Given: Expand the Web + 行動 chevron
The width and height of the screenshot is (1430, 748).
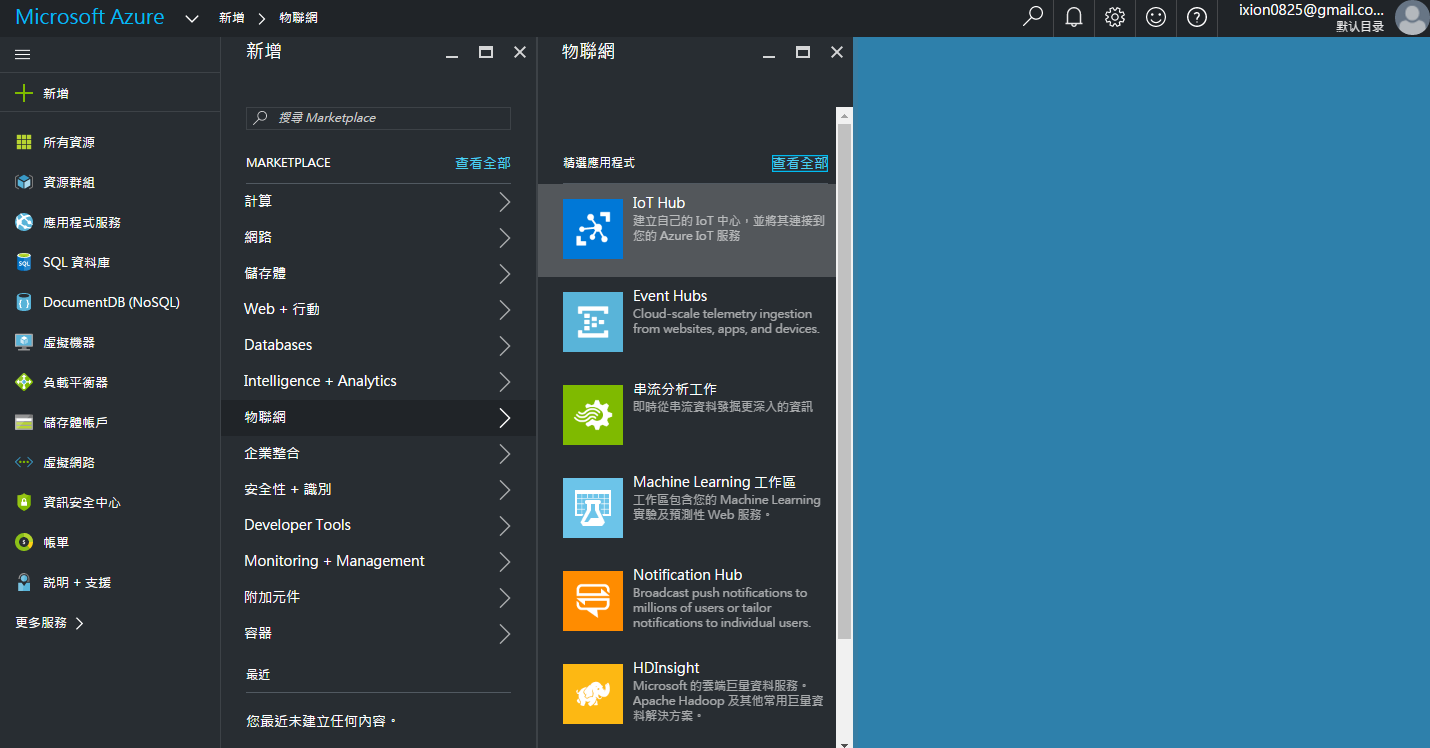Looking at the screenshot, I should click(x=504, y=310).
